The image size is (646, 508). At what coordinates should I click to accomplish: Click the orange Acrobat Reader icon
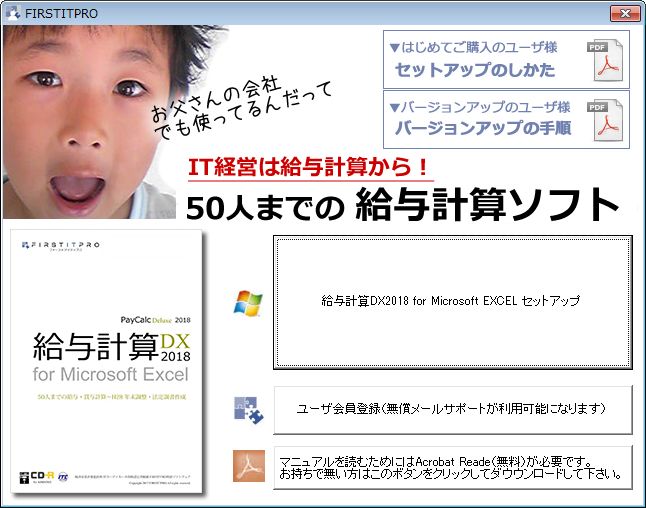pyautogui.click(x=249, y=466)
